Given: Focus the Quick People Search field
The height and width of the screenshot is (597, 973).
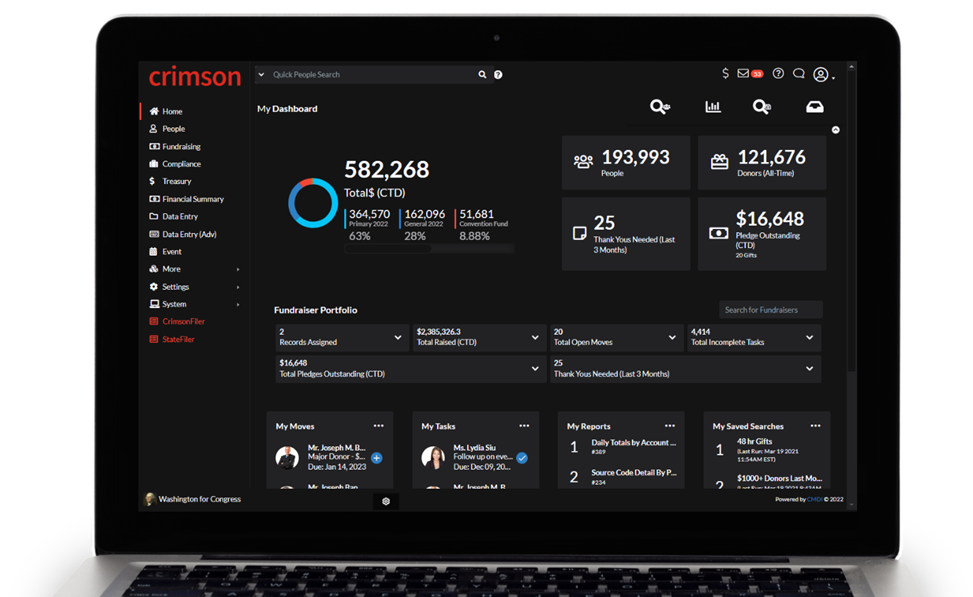Looking at the screenshot, I should pyautogui.click(x=372, y=74).
